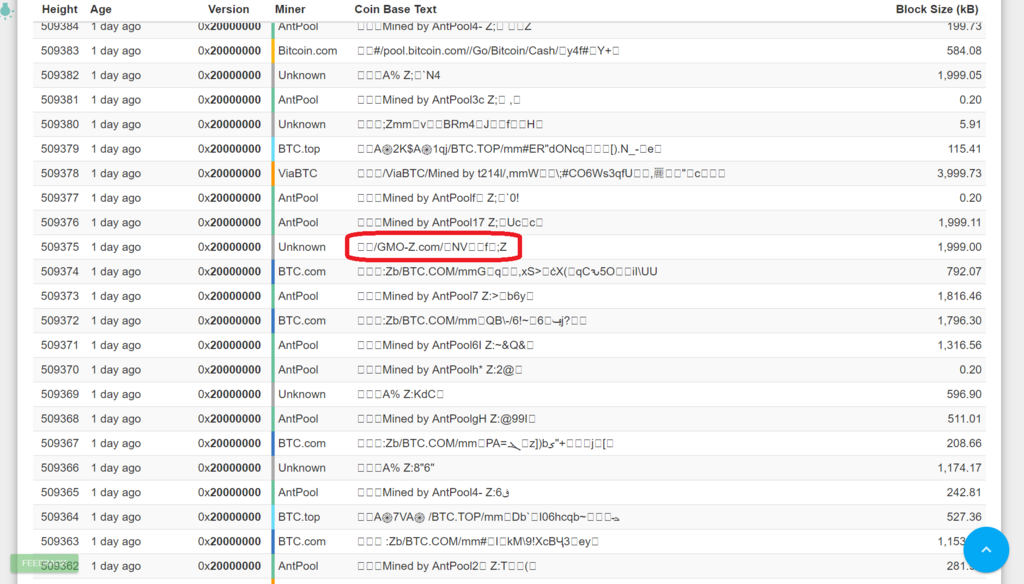Click Bitcoin.com miner in row 509383
This screenshot has height=584, width=1024.
pyautogui.click(x=308, y=50)
